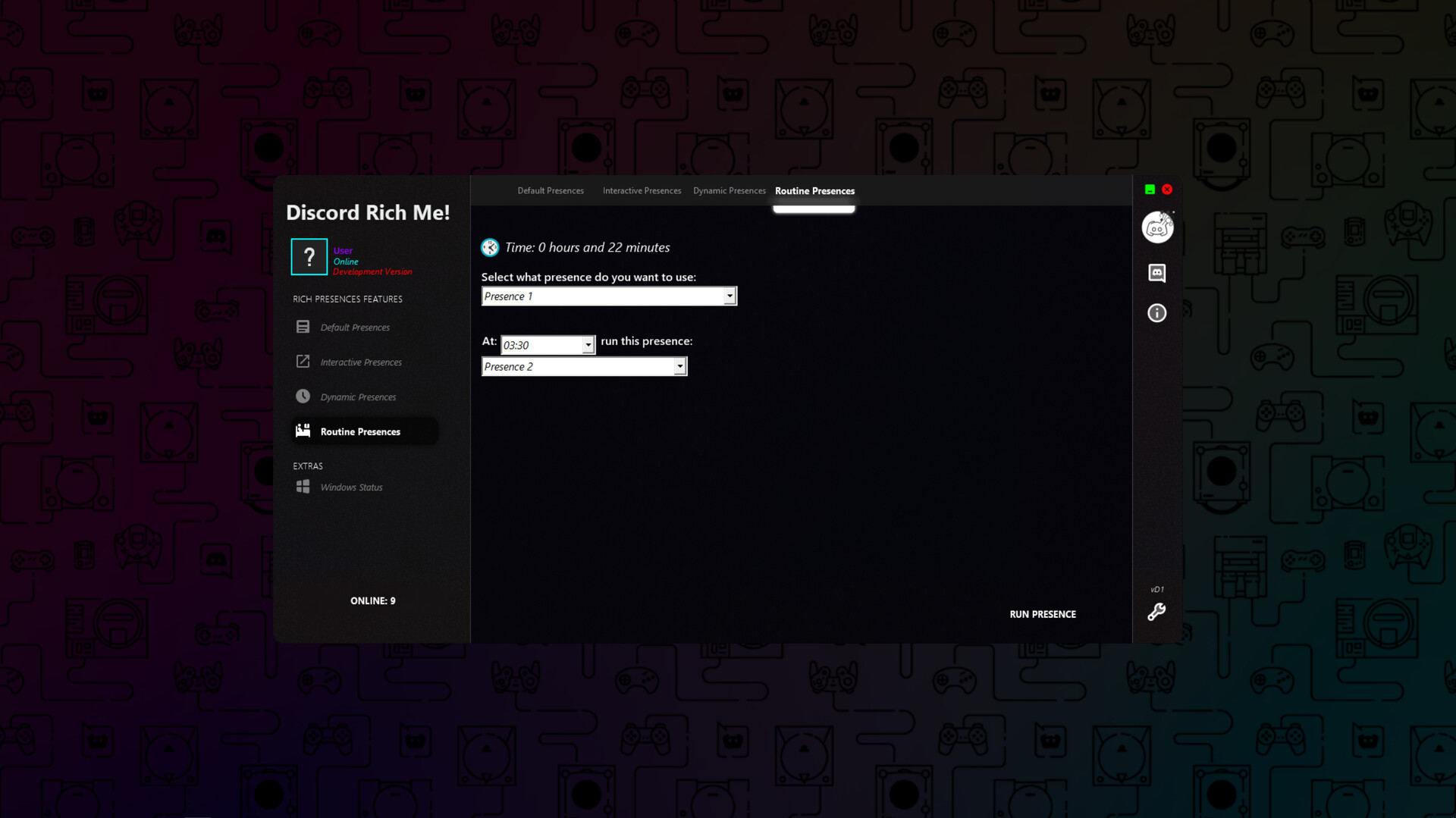
Task: Click the ONLINE: 9 counter
Action: 372,600
